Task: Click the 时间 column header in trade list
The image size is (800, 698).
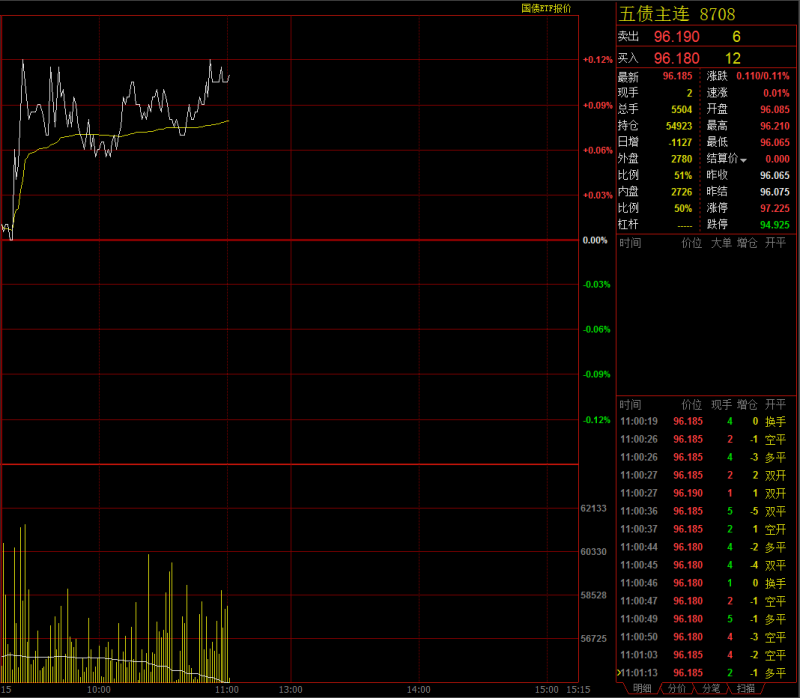Action: pos(630,404)
